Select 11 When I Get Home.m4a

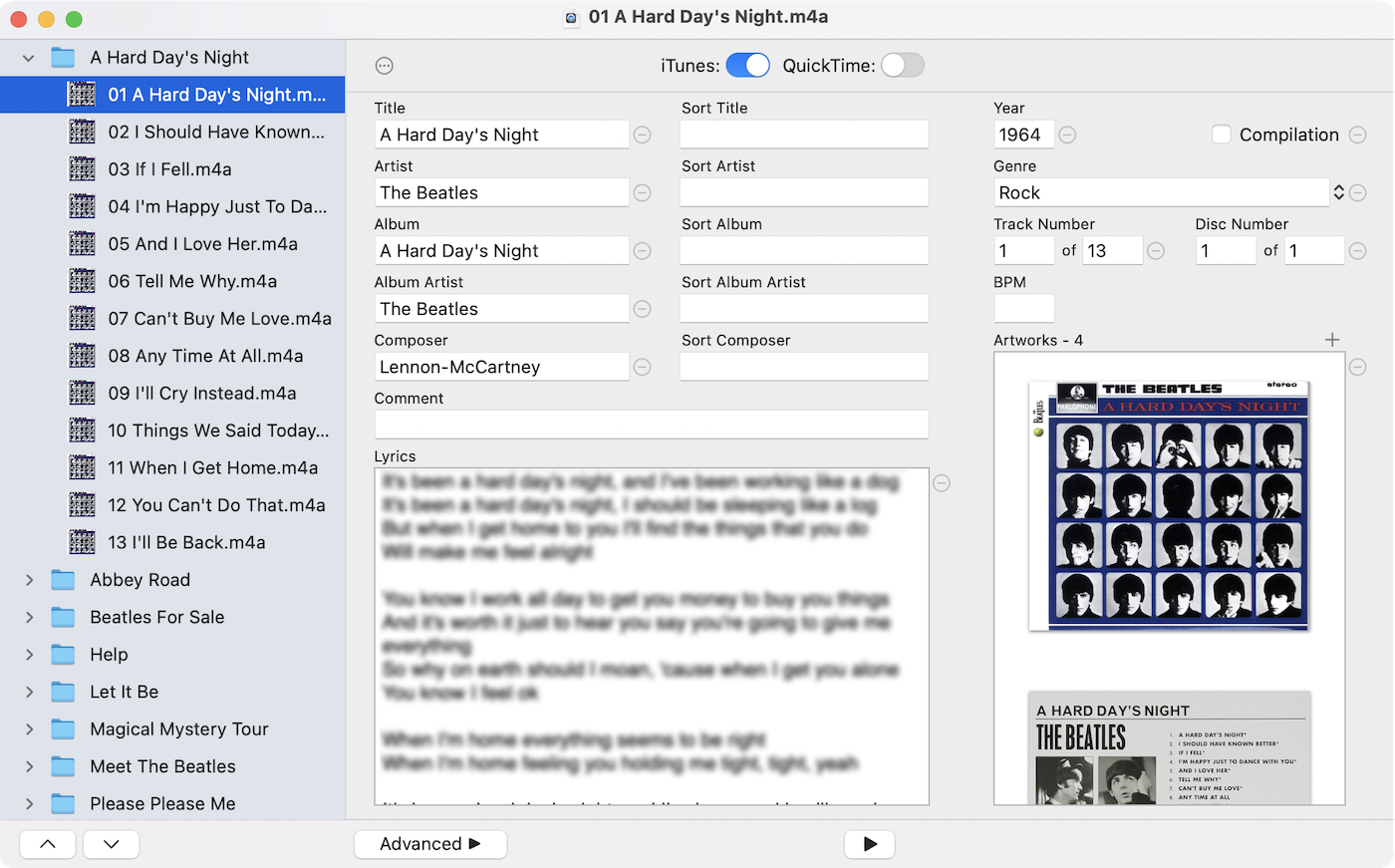click(x=172, y=467)
